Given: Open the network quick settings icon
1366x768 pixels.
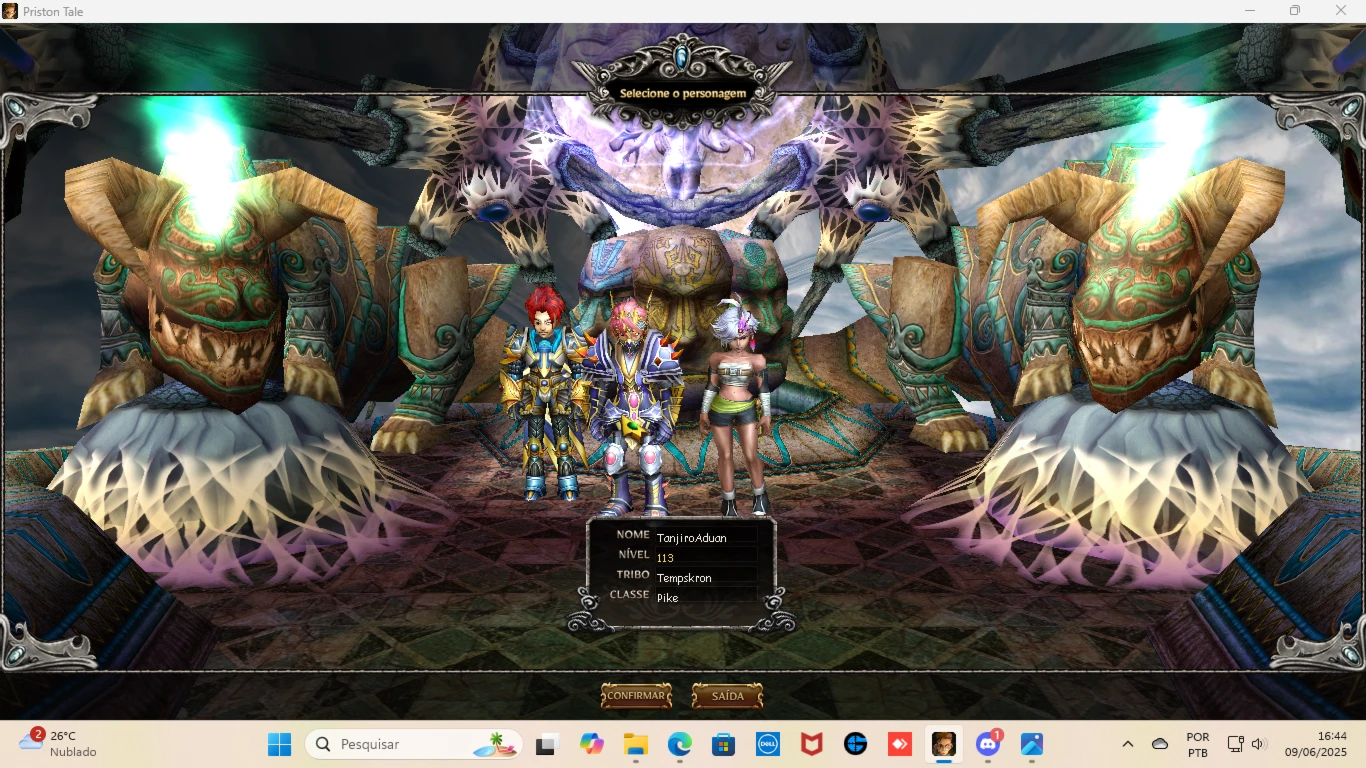Looking at the screenshot, I should pos(1236,744).
